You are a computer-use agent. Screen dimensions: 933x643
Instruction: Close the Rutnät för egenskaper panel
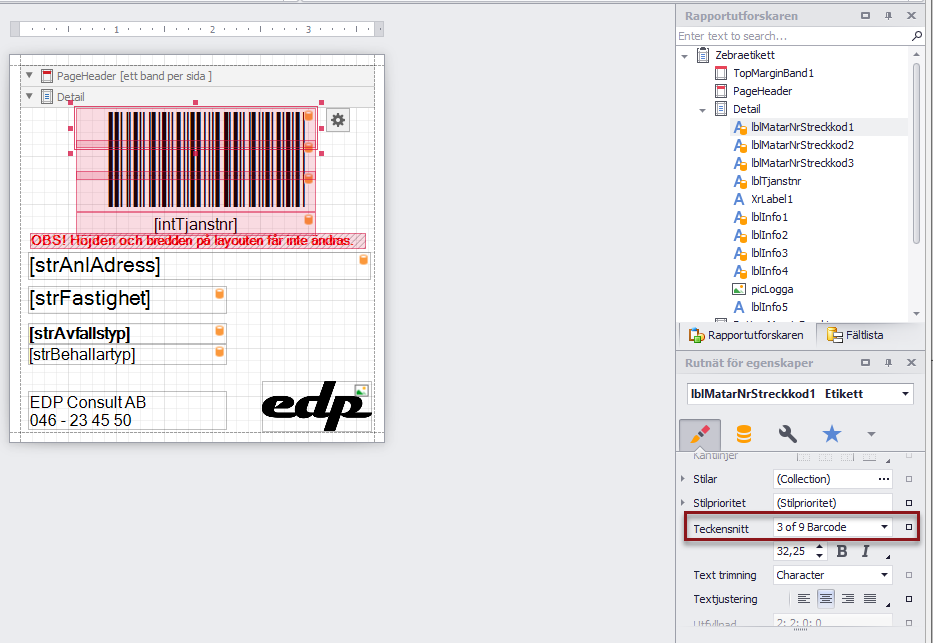pos(911,363)
